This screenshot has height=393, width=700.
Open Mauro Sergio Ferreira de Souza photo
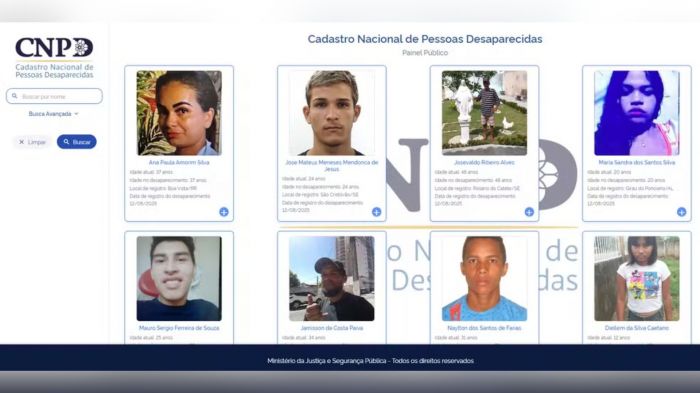[x=179, y=279]
